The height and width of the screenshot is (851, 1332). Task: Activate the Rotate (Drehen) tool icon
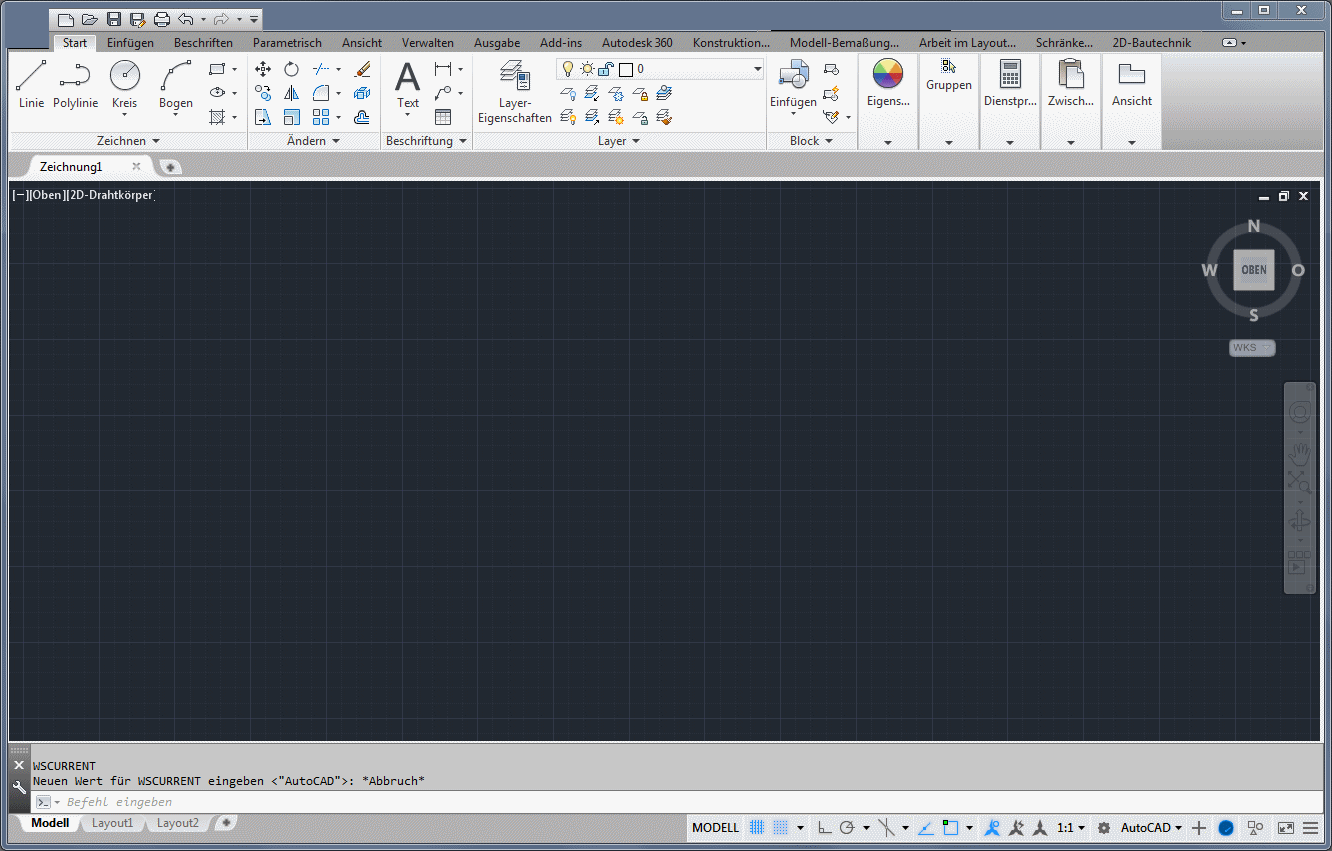291,69
